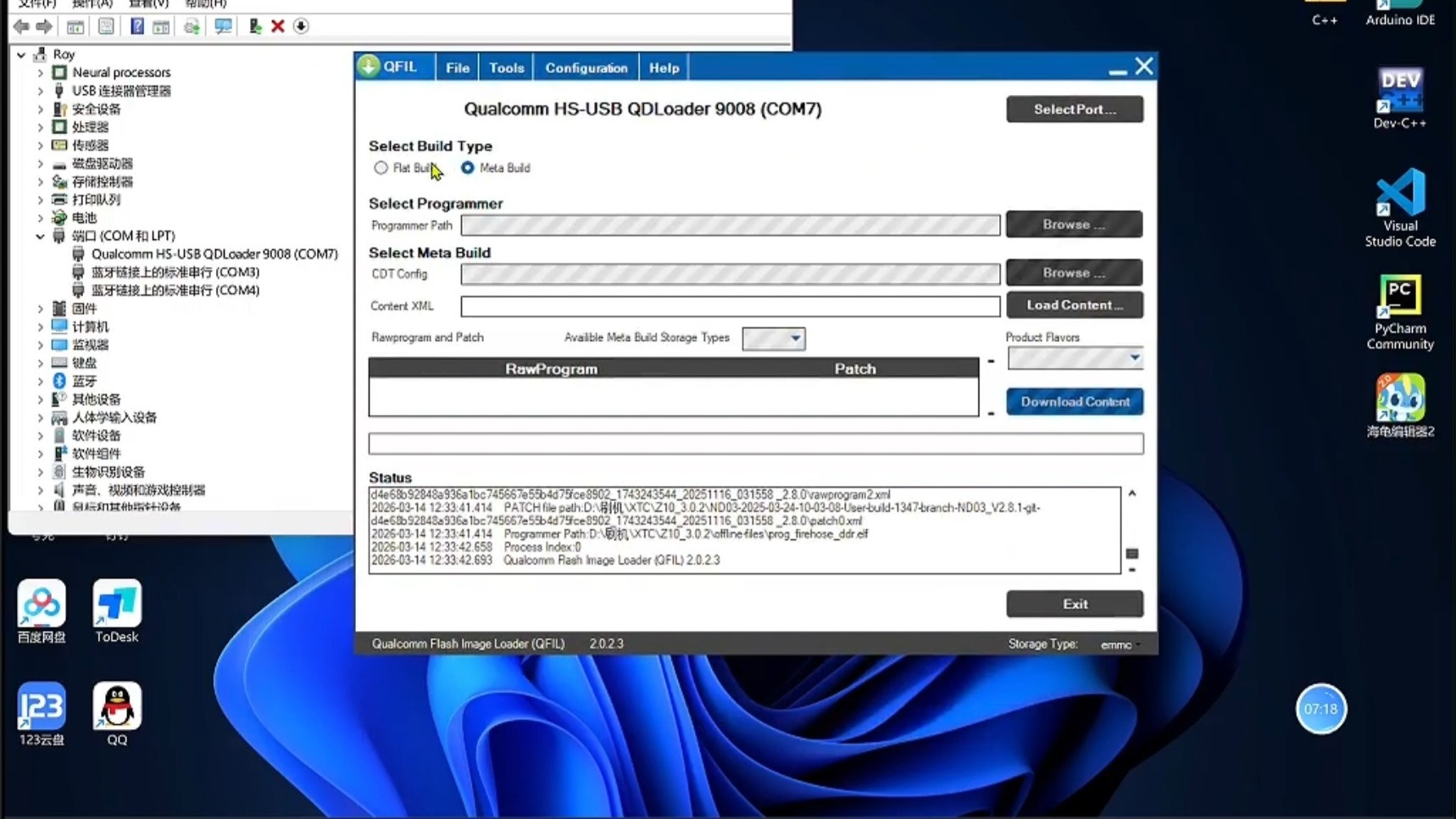Click the QFIL download progress bar

coord(756,443)
